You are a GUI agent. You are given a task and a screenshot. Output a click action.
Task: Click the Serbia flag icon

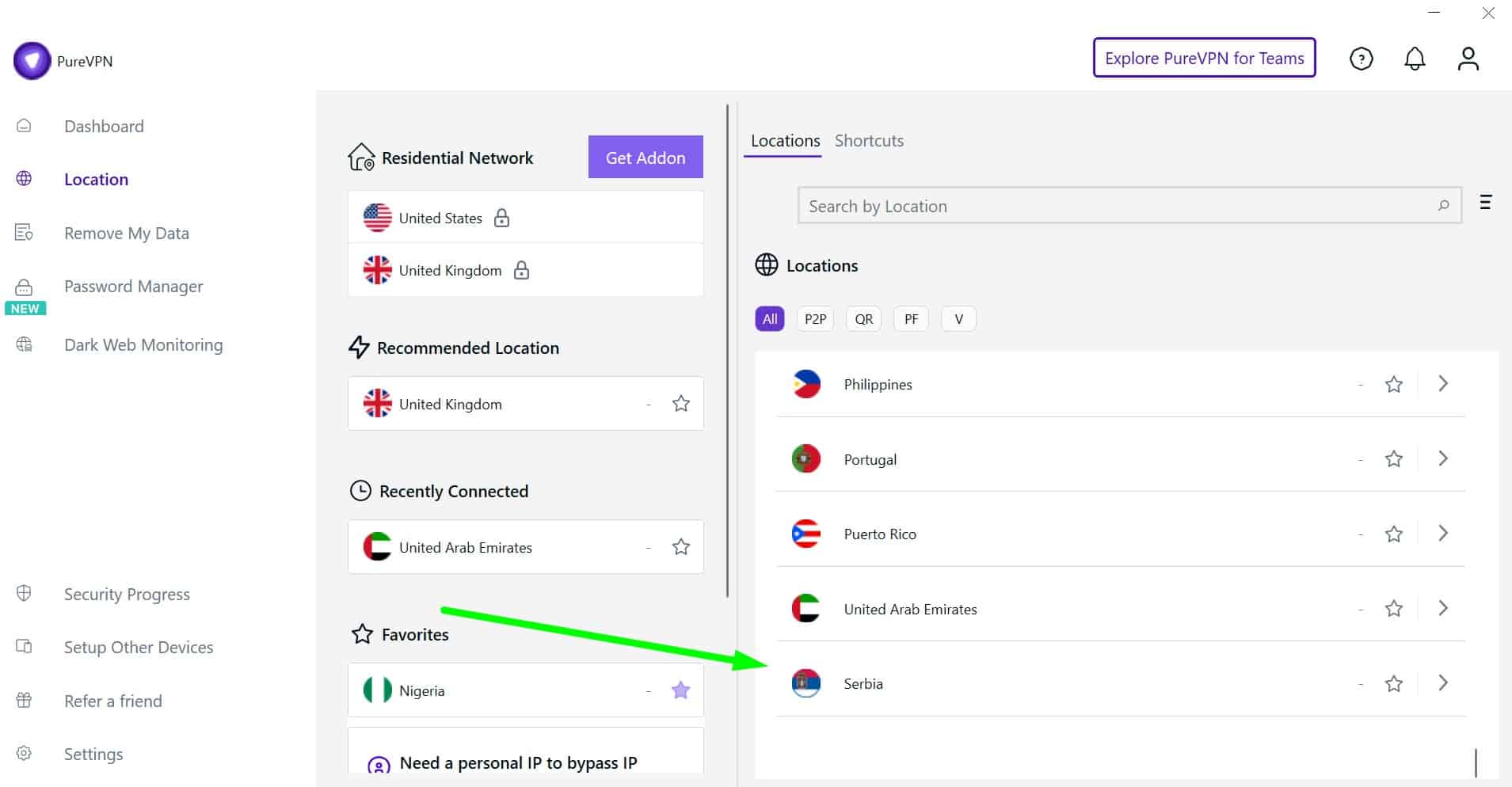(x=806, y=683)
